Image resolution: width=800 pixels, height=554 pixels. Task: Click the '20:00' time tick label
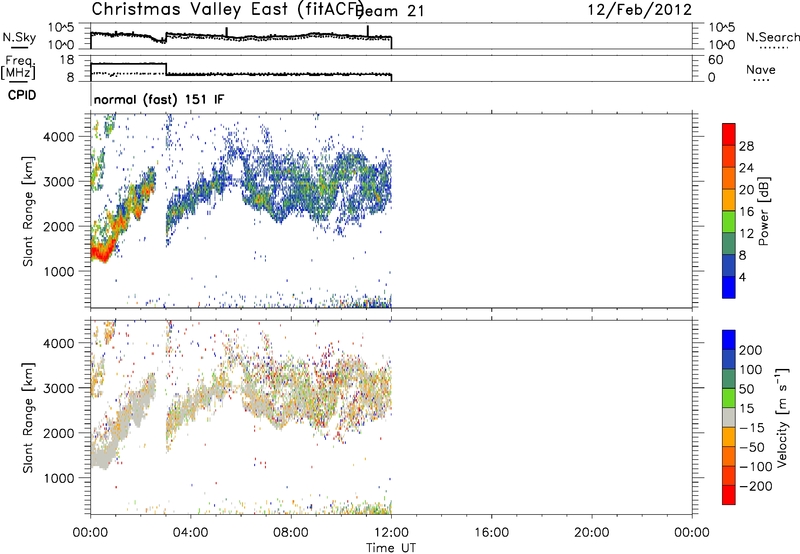click(592, 533)
